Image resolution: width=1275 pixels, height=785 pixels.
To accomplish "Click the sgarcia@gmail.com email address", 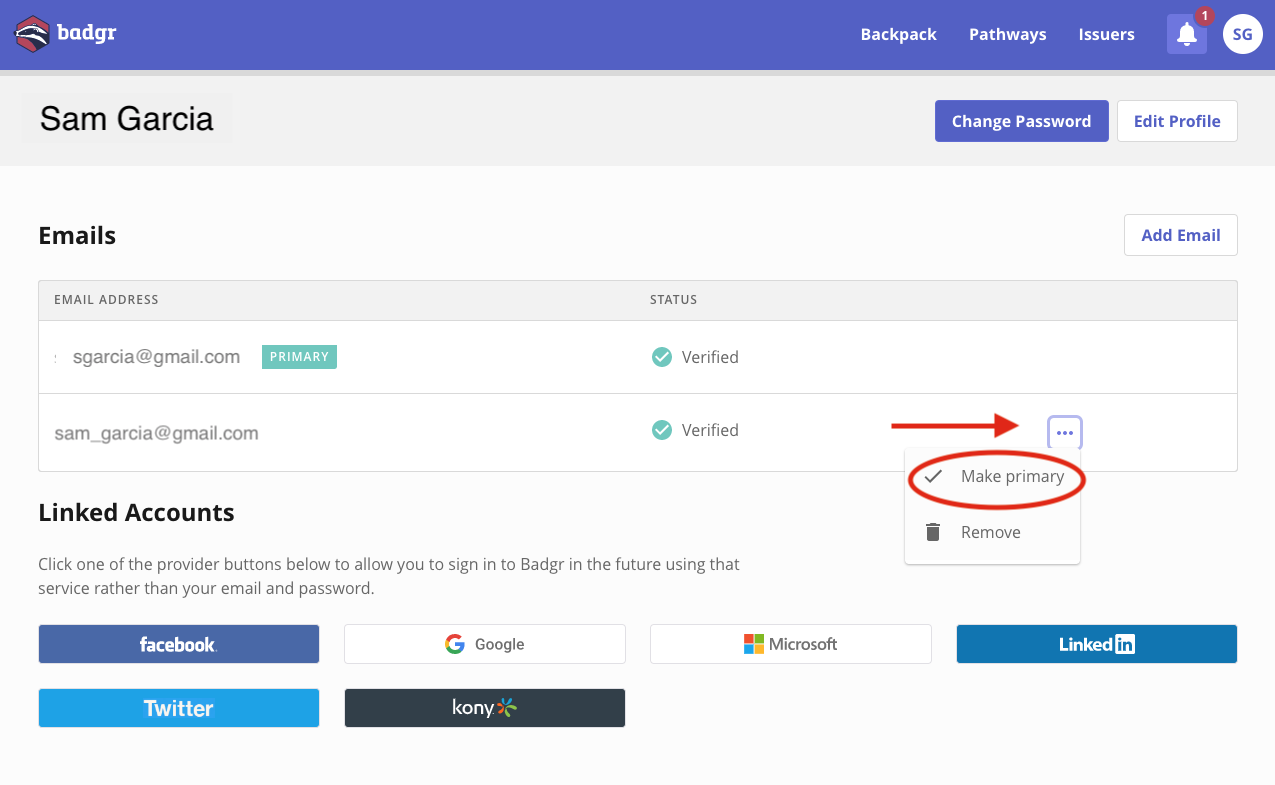I will tap(156, 357).
